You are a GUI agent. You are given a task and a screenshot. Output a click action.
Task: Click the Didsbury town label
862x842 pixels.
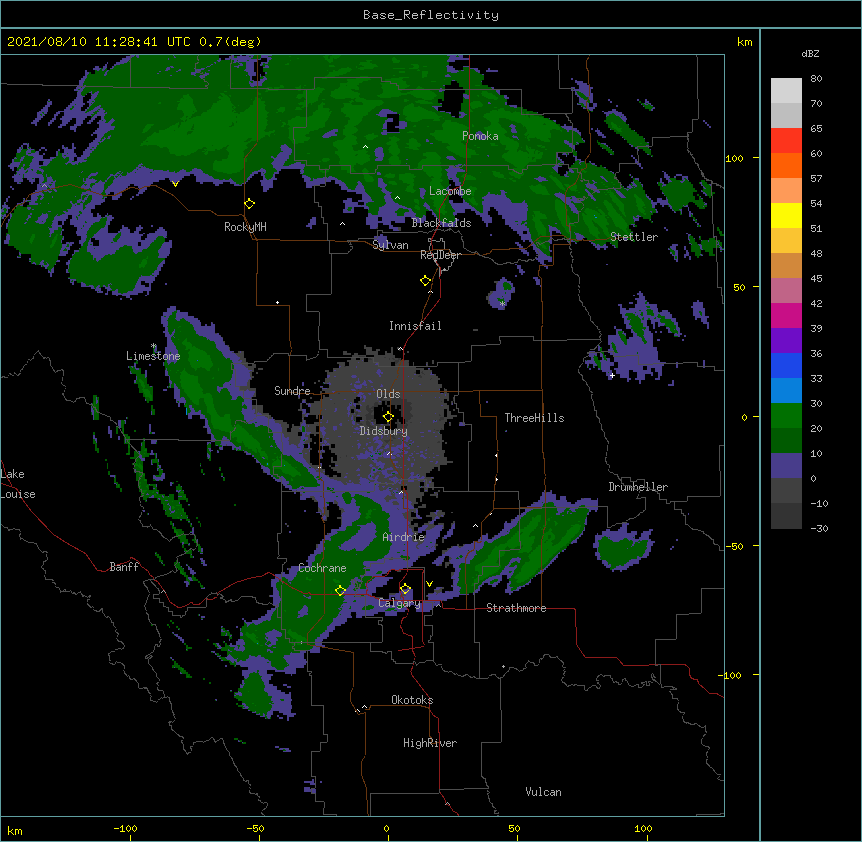(384, 431)
